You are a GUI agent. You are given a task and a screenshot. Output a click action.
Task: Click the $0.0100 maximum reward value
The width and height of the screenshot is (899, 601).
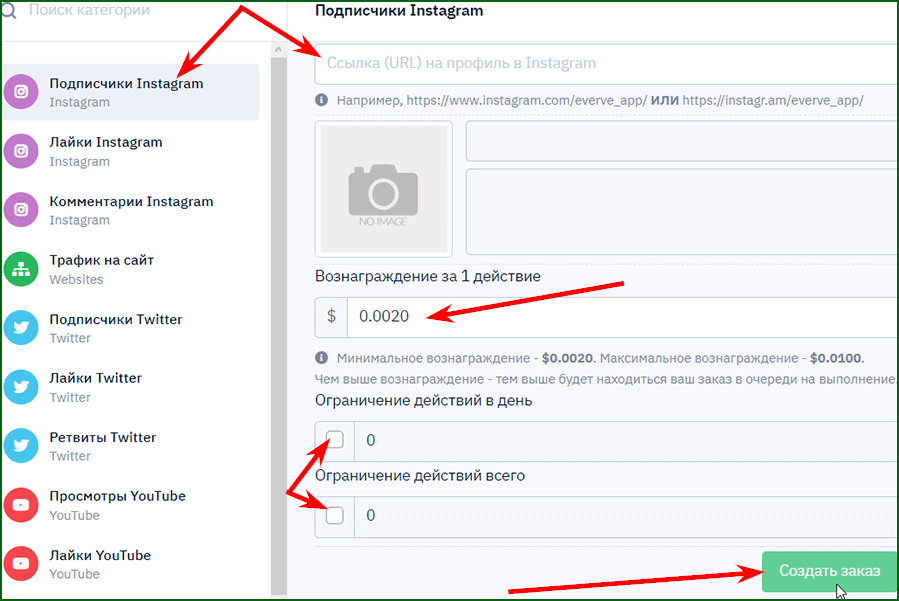835,358
